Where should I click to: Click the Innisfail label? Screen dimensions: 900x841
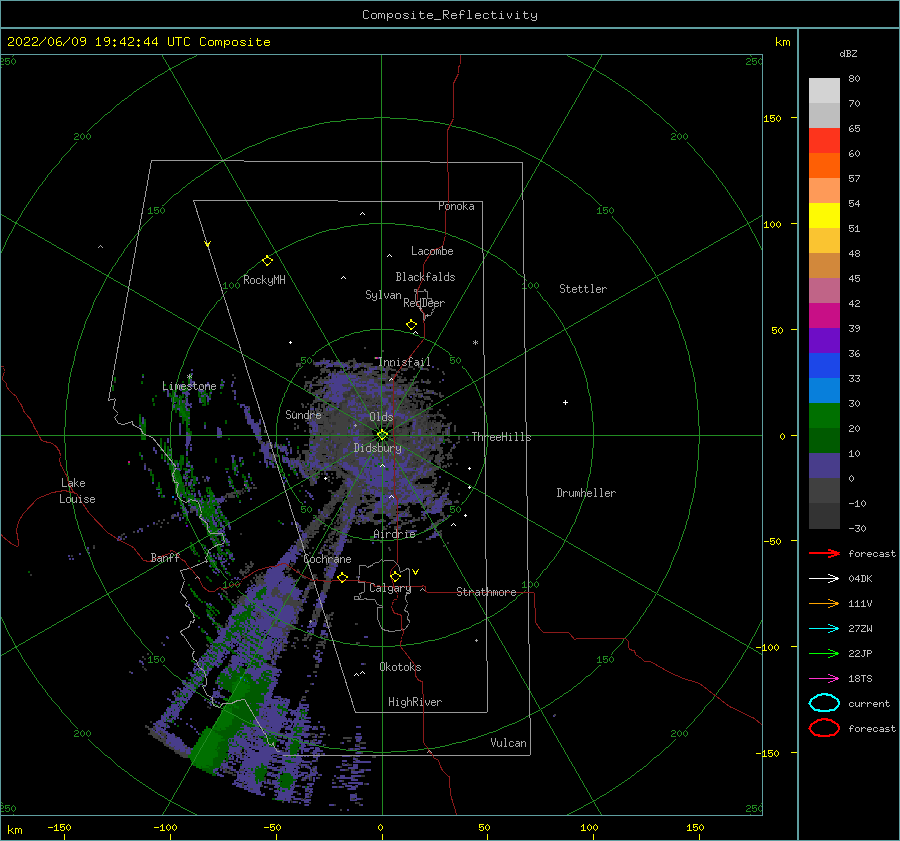pos(404,362)
